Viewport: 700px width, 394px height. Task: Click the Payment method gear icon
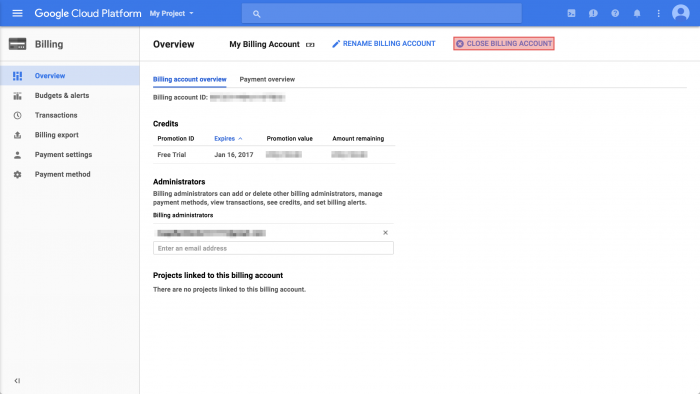coord(17,174)
